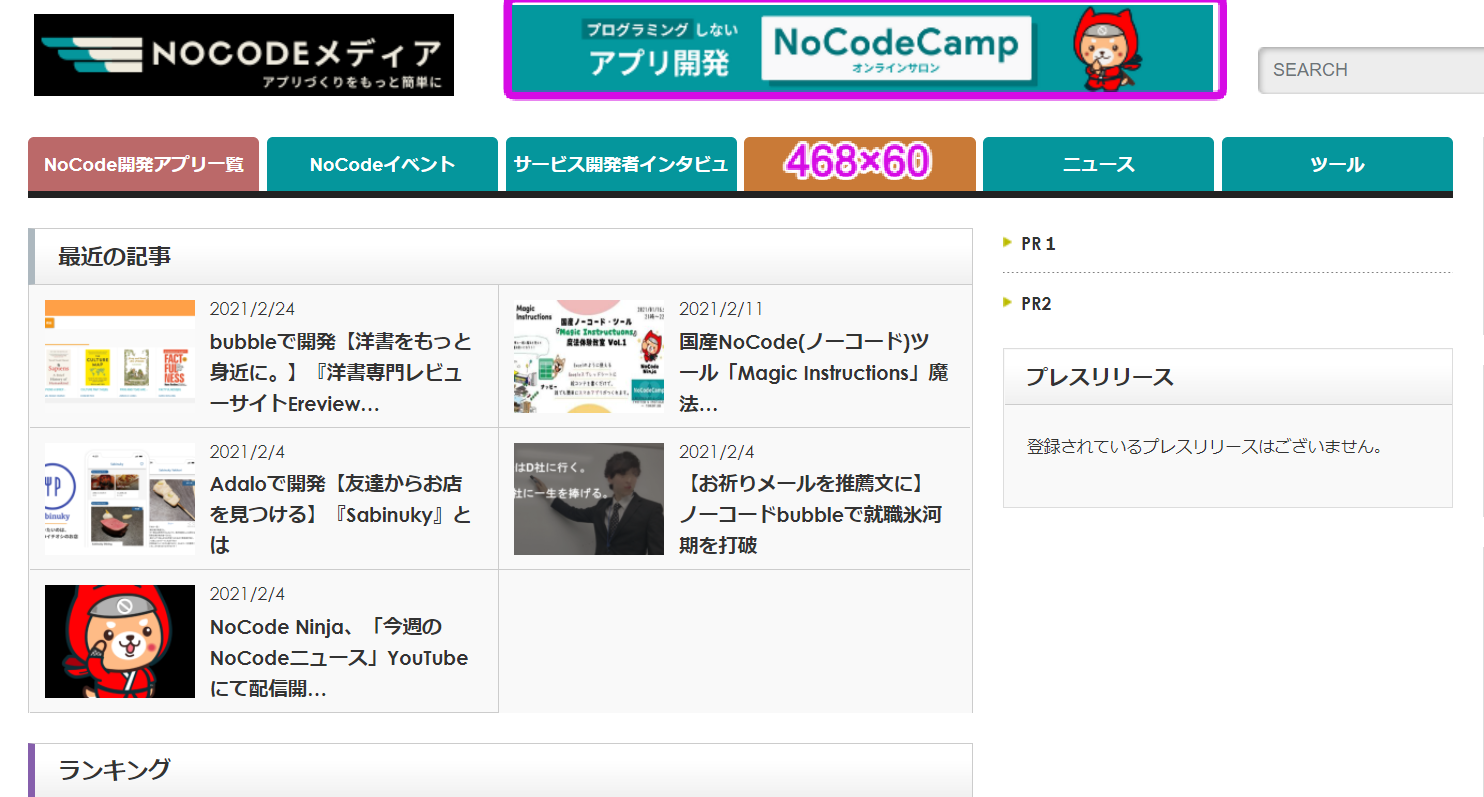This screenshot has height=797, width=1484.
Task: Open the bubbleで開発 洋書専門レビュー article
Action: coord(340,373)
